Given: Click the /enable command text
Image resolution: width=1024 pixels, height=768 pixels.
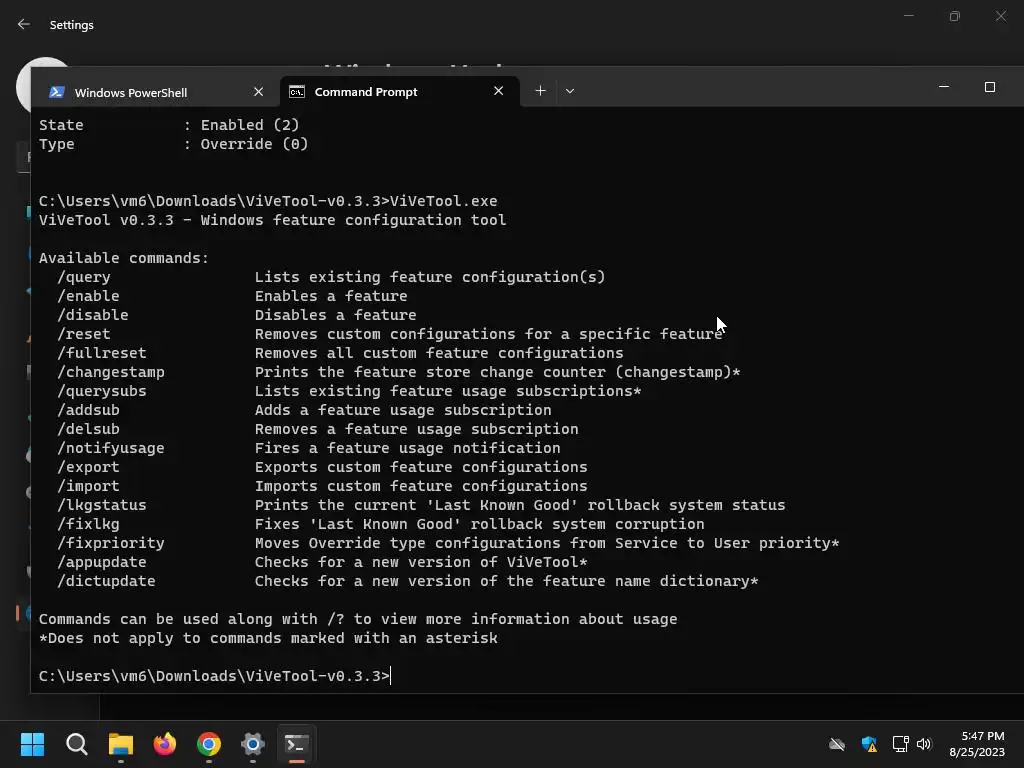Looking at the screenshot, I should (x=89, y=296).
